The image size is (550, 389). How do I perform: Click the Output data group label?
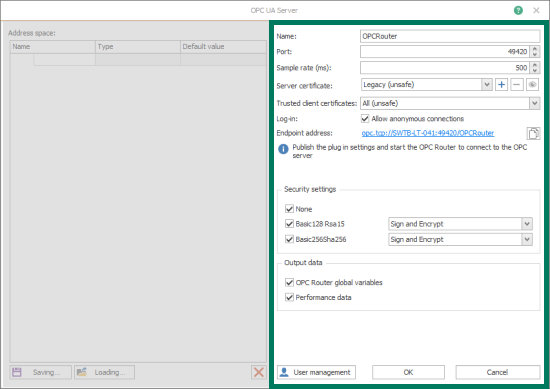(303, 262)
